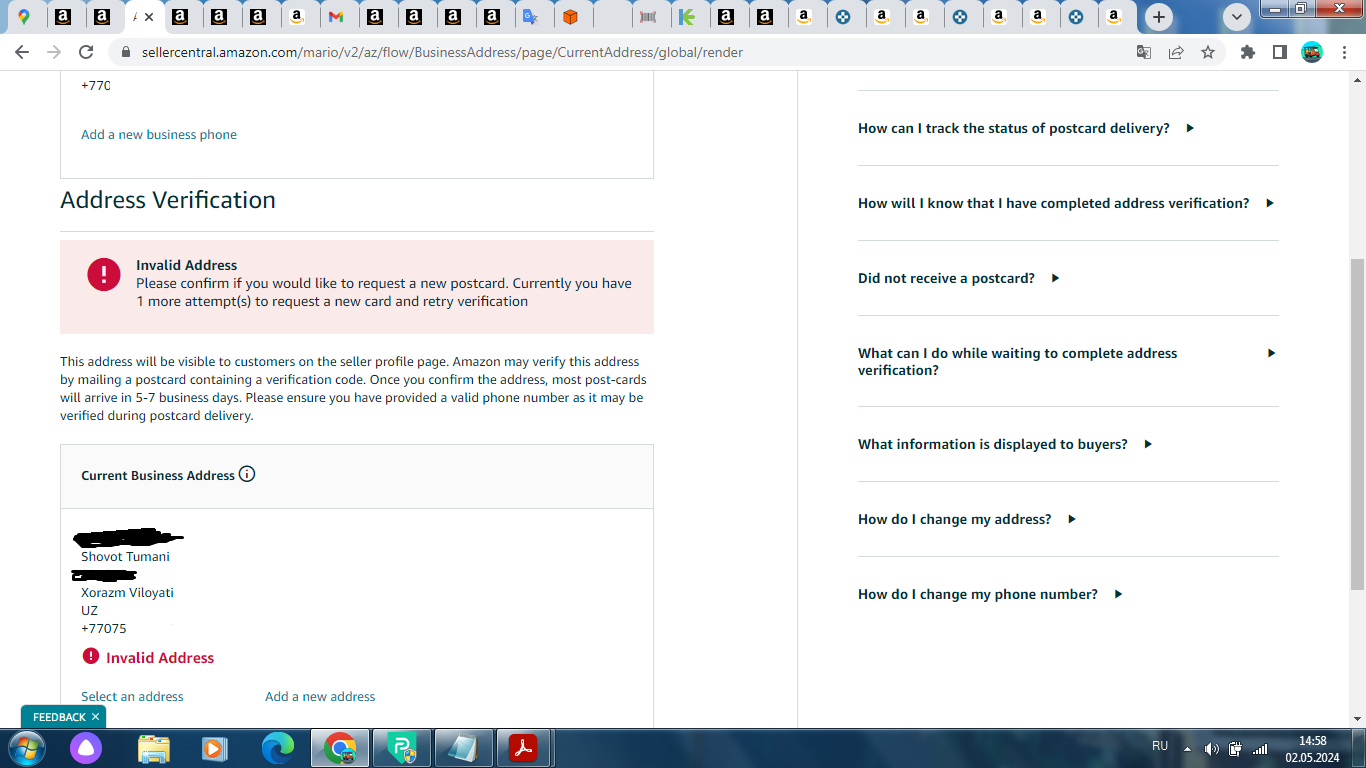Switch to the Gmail browser tab

pyautogui.click(x=336, y=17)
